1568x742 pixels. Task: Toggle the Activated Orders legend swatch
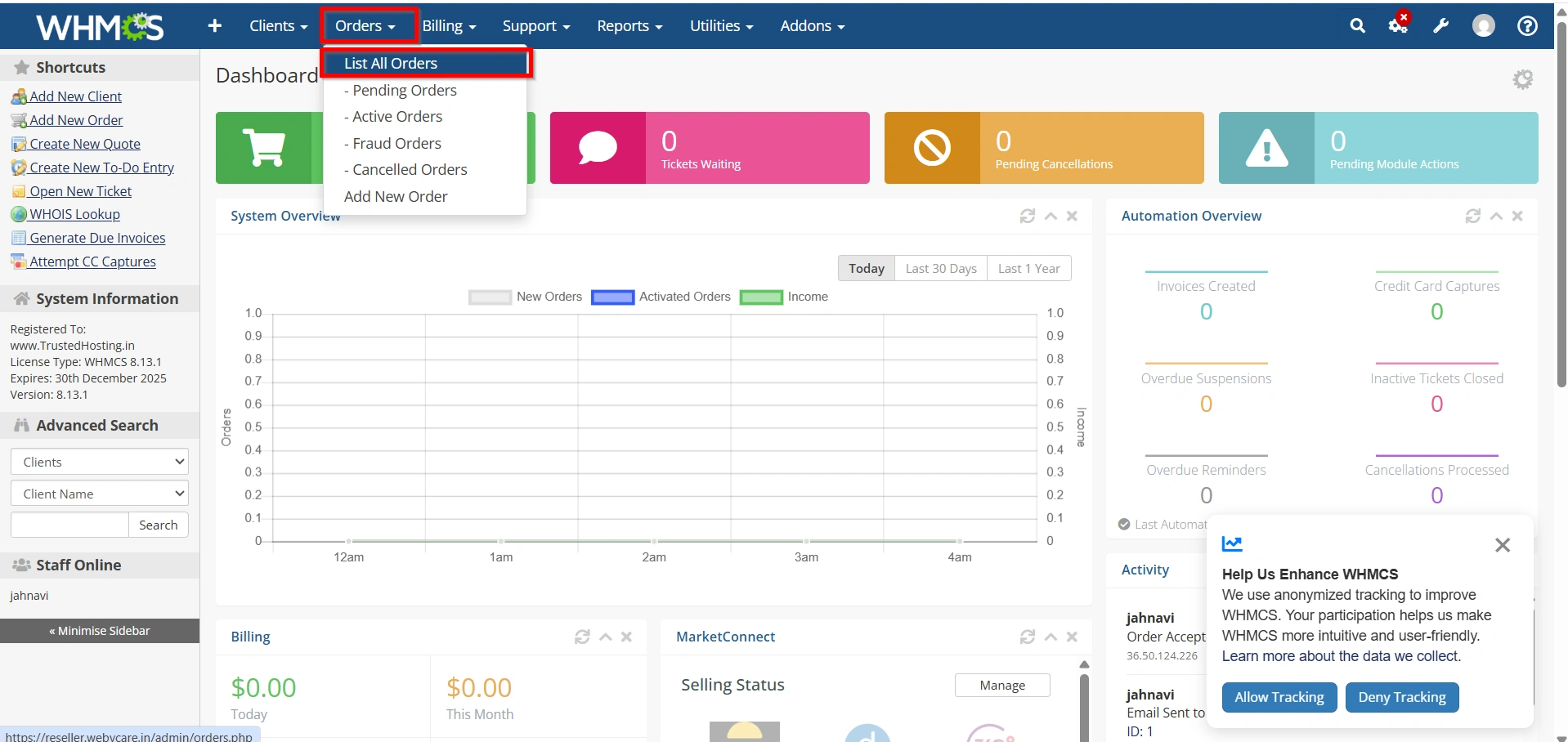(x=612, y=297)
